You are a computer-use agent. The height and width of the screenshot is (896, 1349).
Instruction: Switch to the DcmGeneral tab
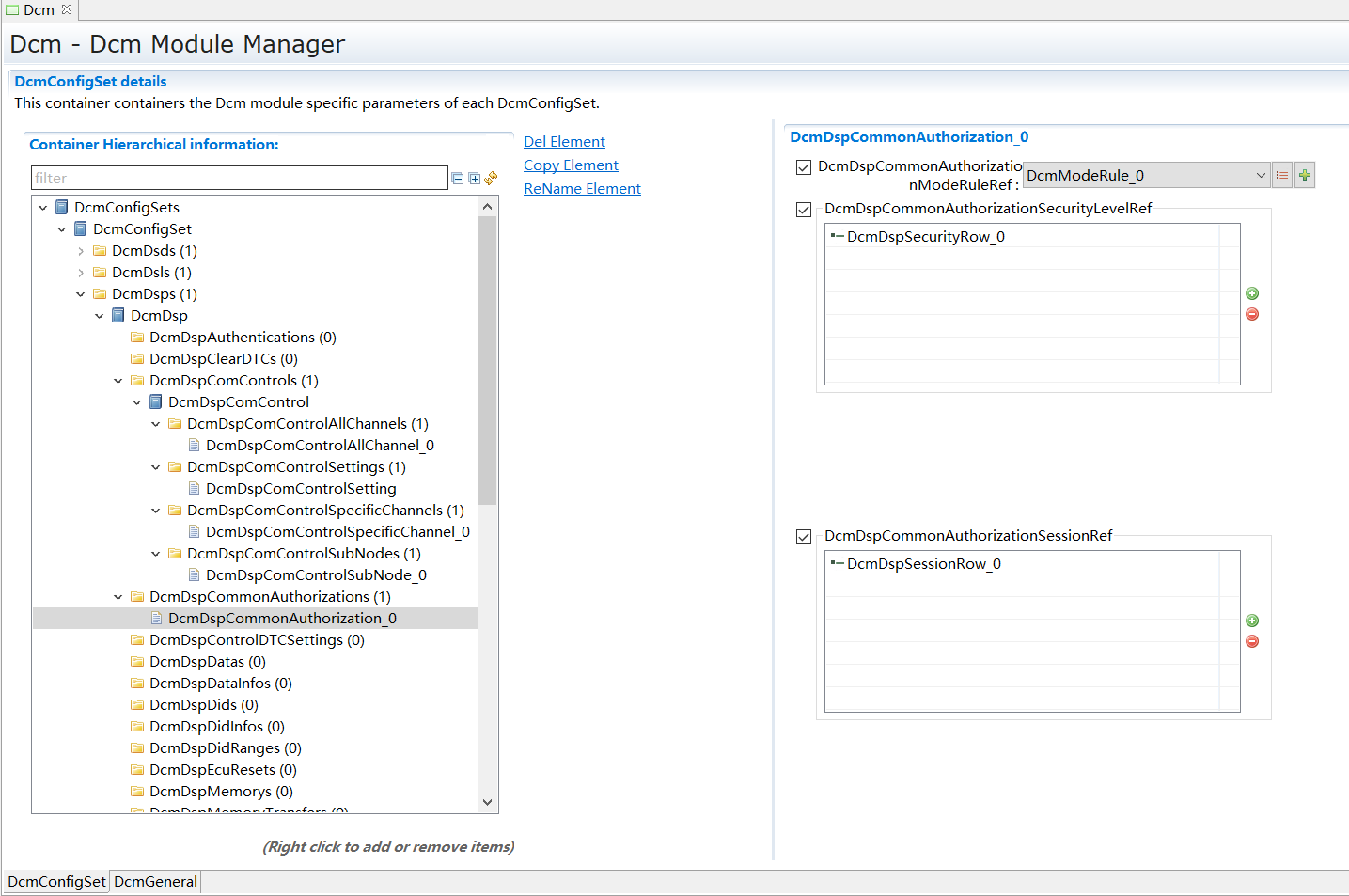pyautogui.click(x=154, y=881)
